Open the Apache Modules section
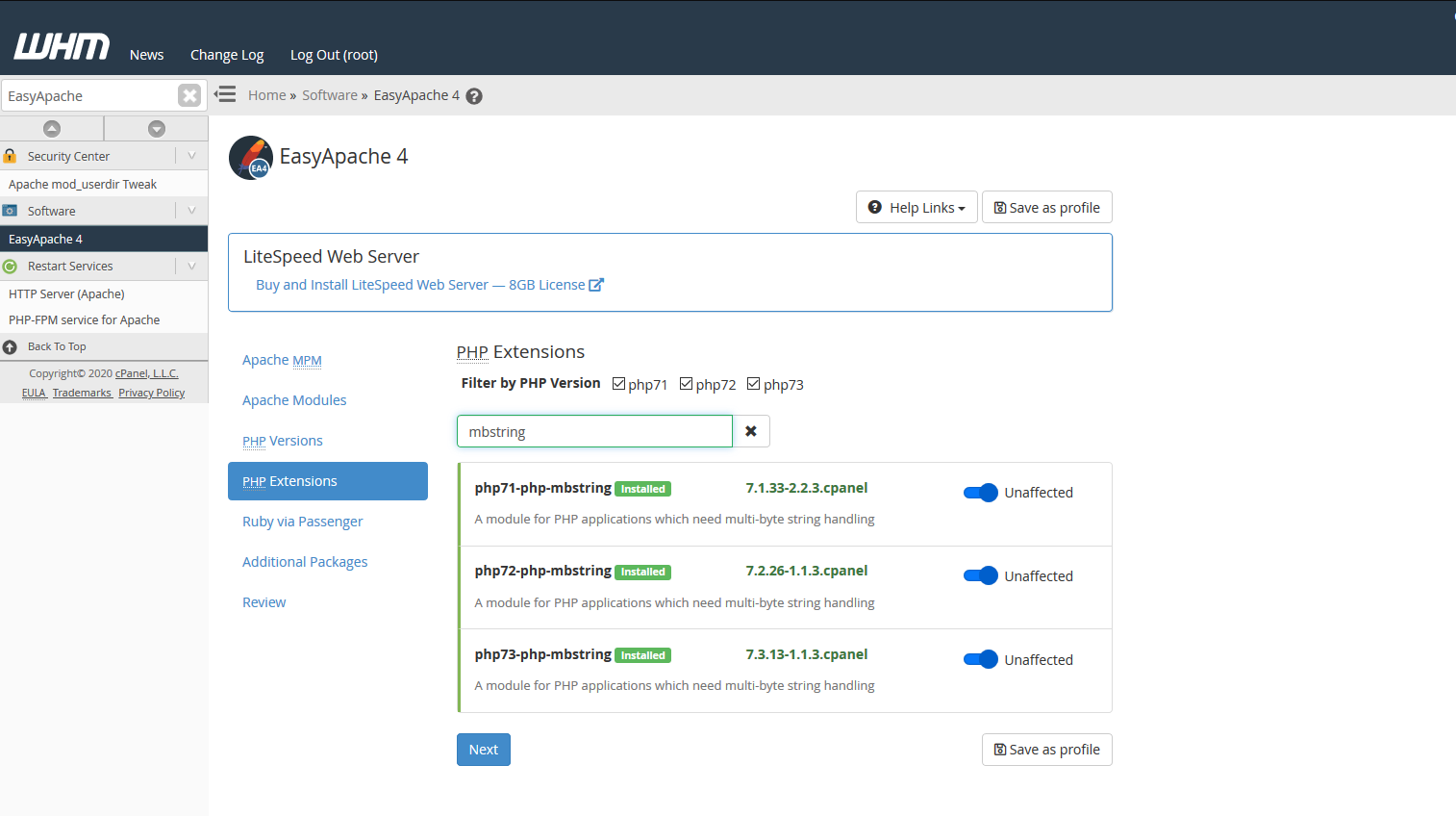The width and height of the screenshot is (1456, 816). tap(294, 400)
